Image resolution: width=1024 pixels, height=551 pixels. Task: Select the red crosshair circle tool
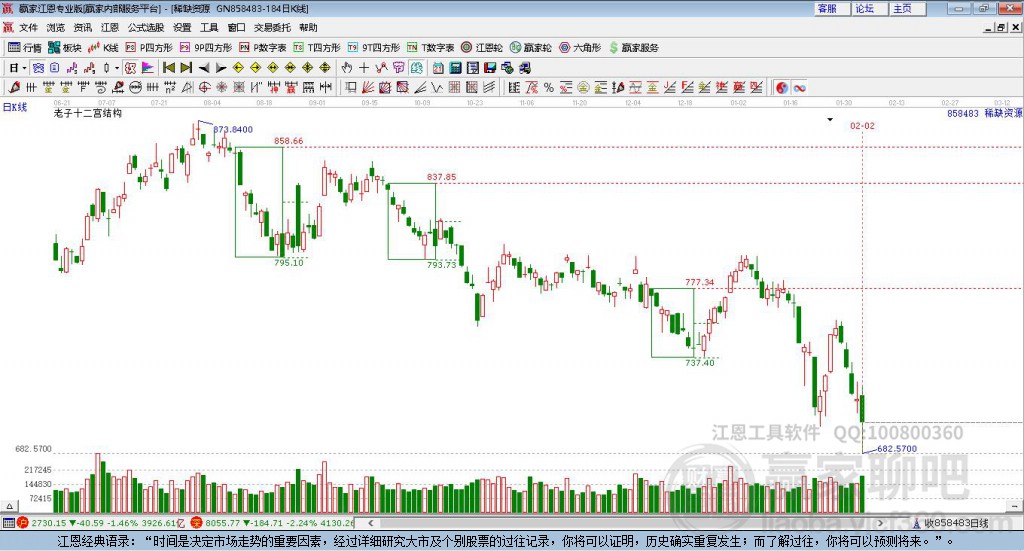204,87
